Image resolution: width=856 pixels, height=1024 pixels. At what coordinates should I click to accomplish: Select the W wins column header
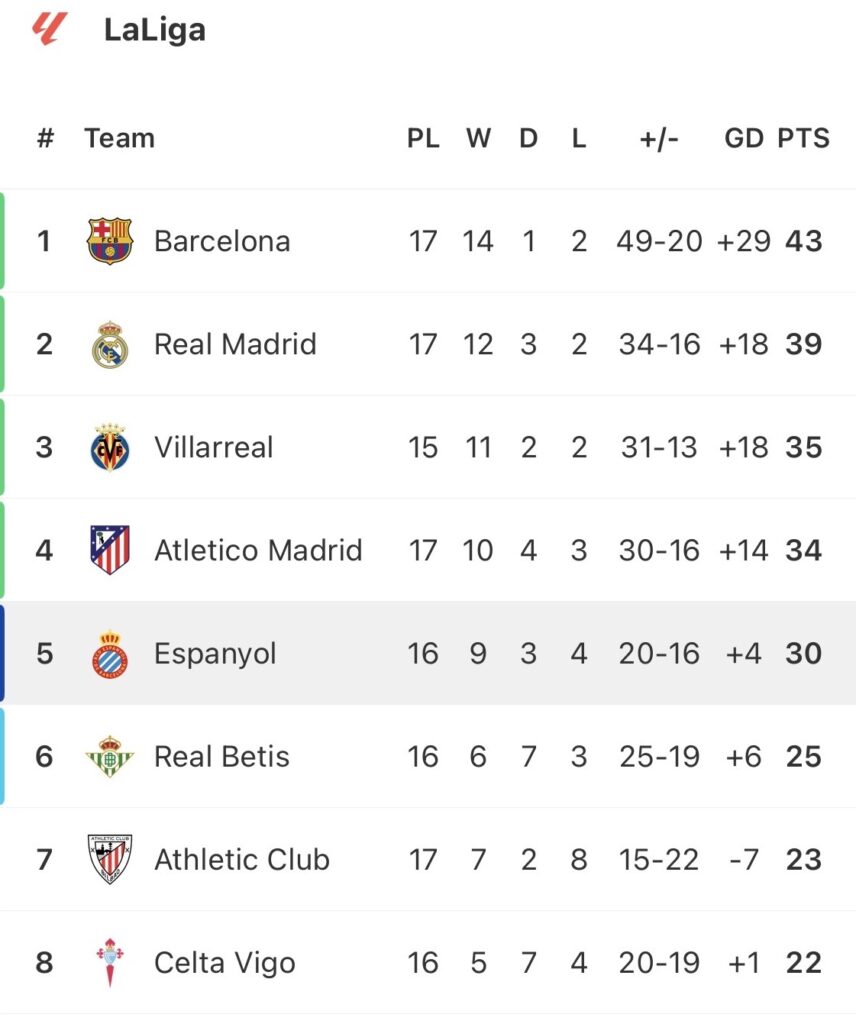pyautogui.click(x=479, y=138)
